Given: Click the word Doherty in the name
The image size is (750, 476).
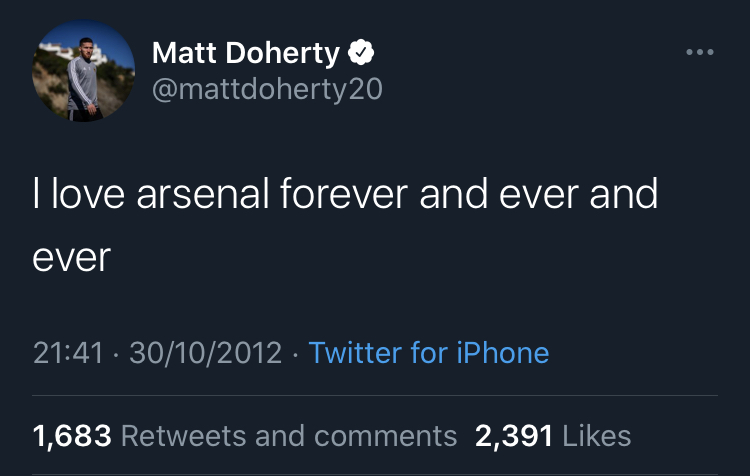Looking at the screenshot, I should point(283,54).
